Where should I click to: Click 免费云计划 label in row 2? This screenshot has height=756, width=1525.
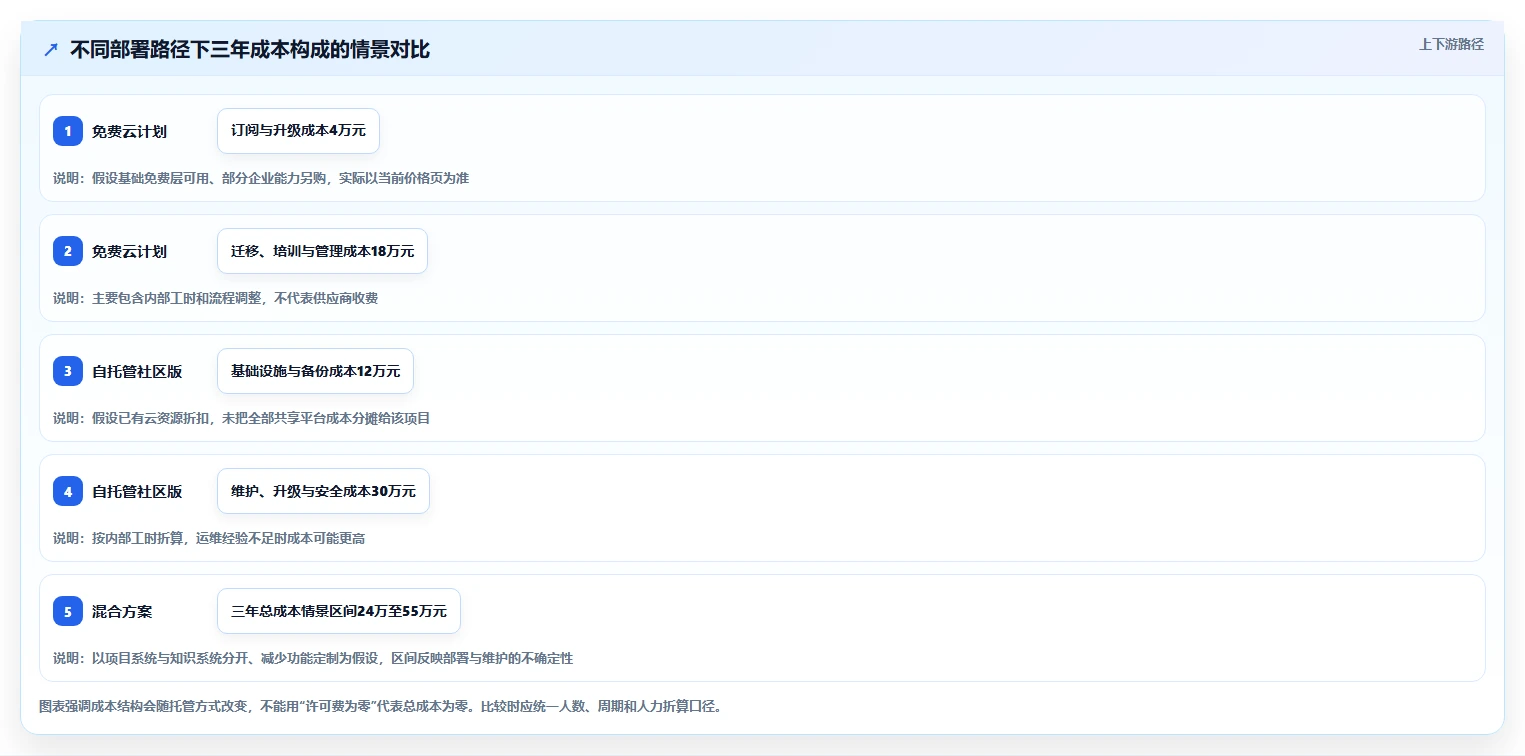click(129, 251)
